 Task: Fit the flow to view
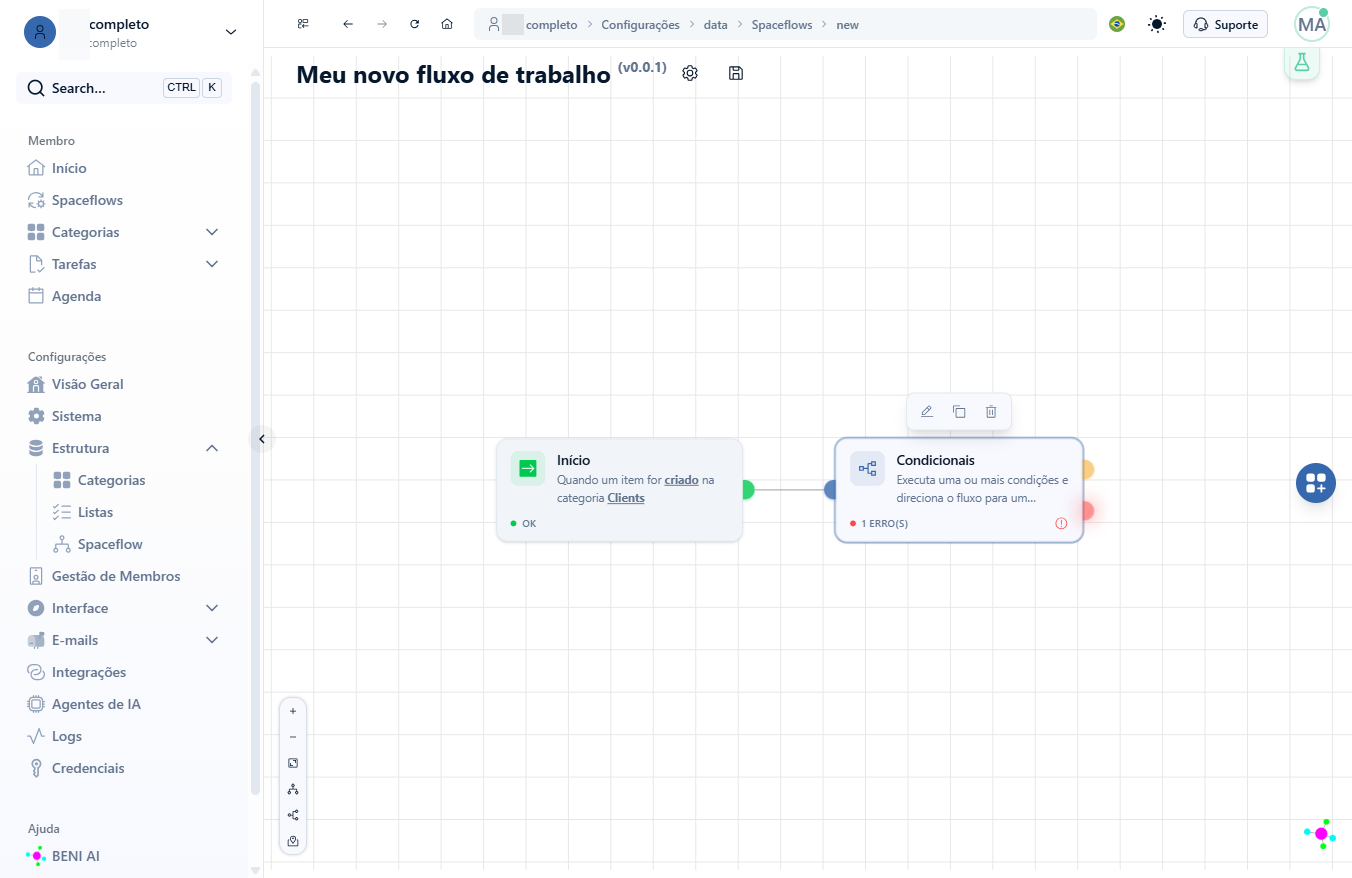[293, 763]
